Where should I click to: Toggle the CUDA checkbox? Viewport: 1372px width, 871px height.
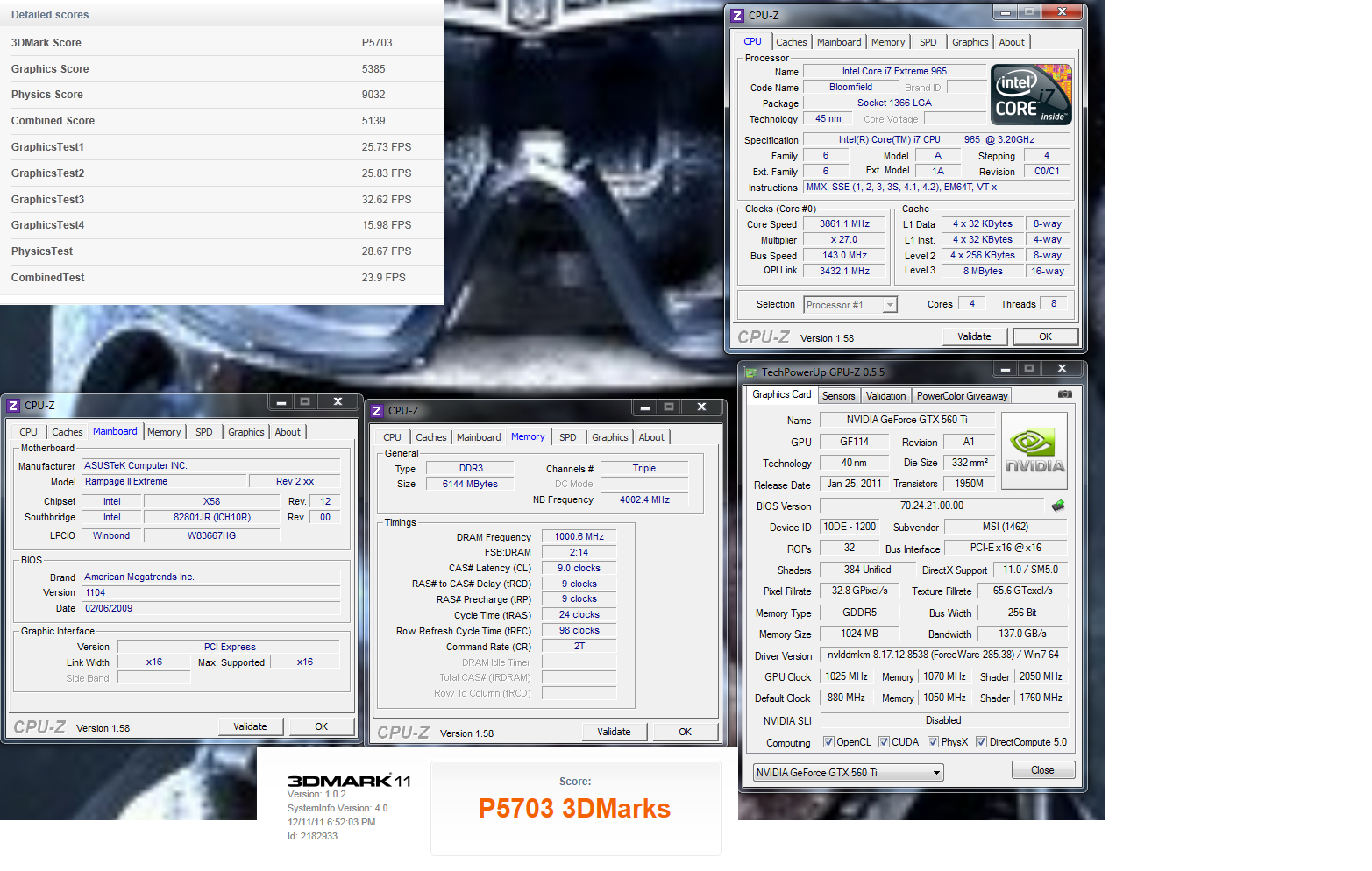point(884,742)
